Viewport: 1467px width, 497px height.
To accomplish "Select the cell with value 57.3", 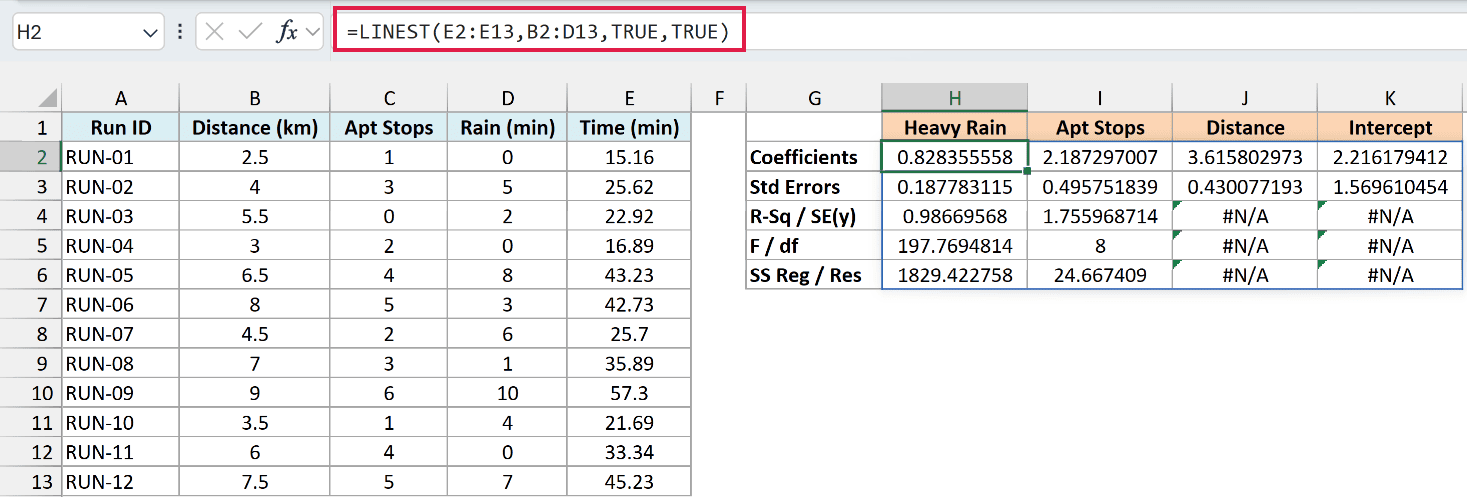I will 629,393.
